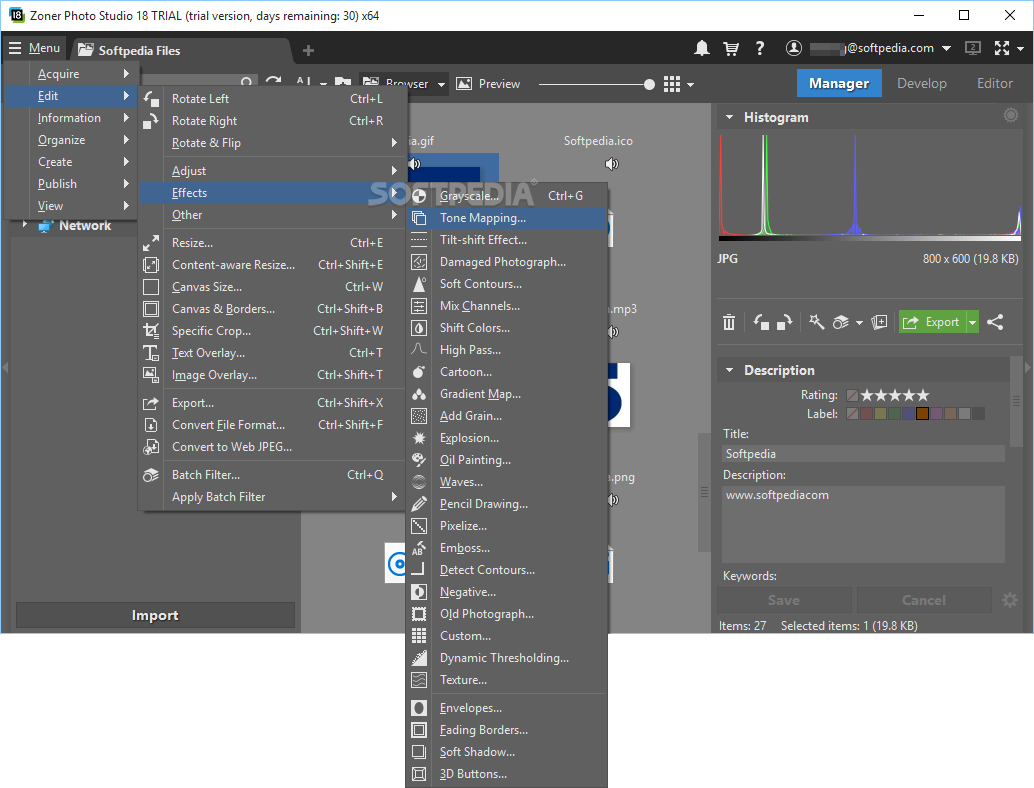Toggle the Preview mode button

coord(488,84)
